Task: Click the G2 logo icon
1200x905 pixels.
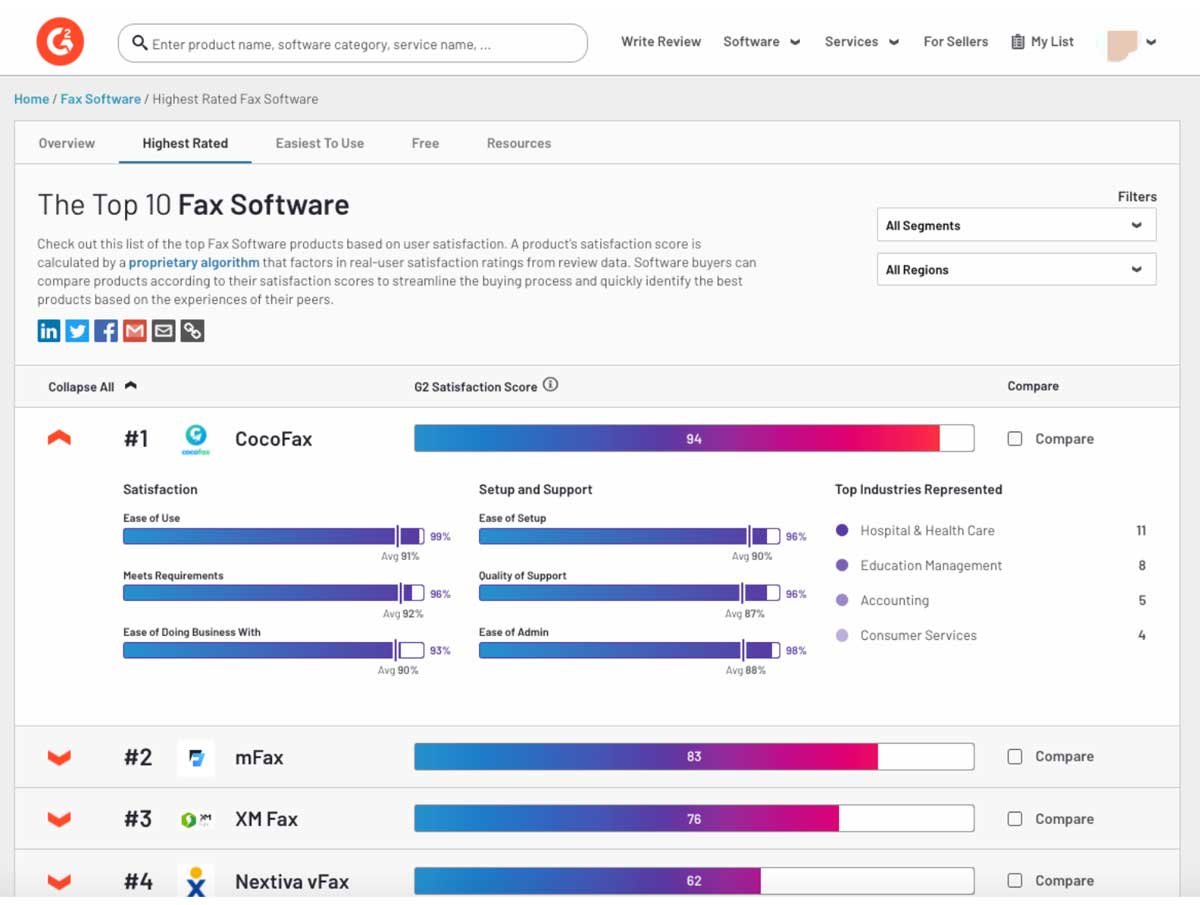Action: pos(60,42)
